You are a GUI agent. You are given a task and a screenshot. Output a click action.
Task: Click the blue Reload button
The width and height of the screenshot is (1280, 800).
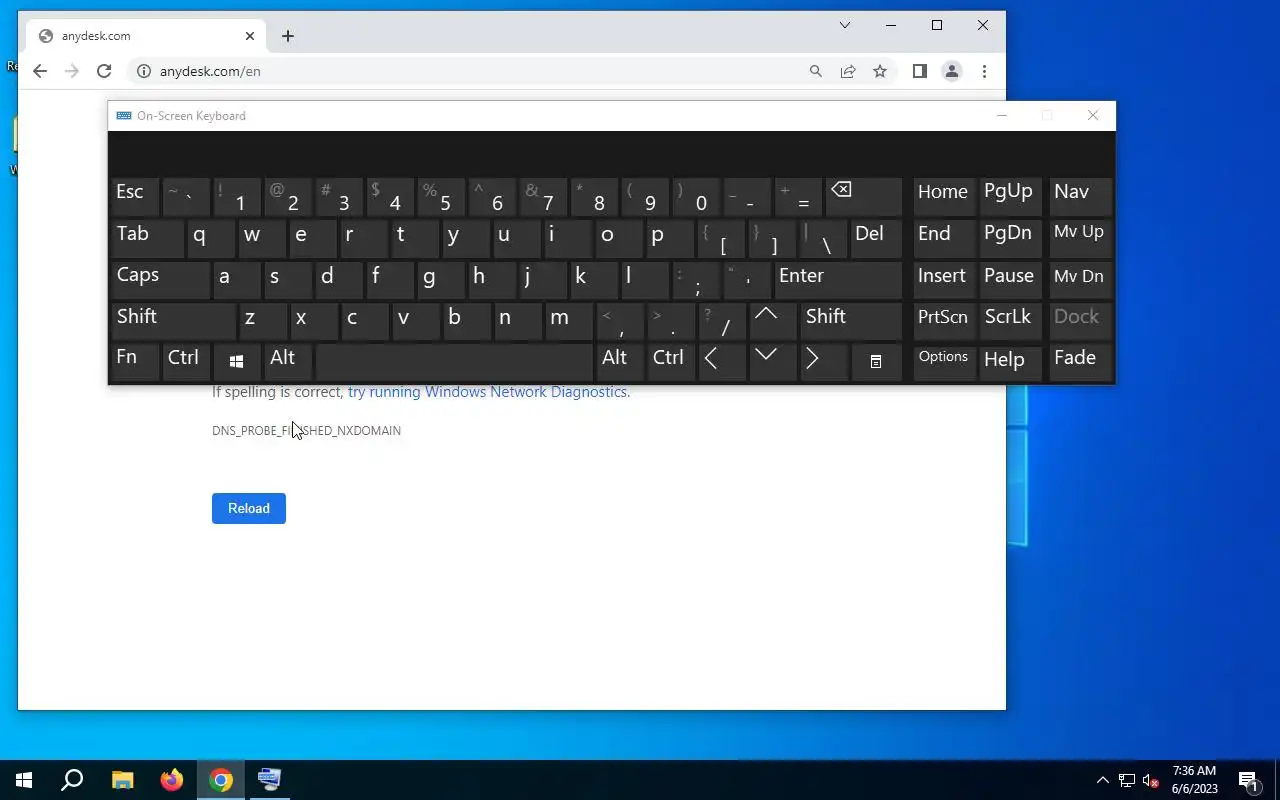pos(249,508)
